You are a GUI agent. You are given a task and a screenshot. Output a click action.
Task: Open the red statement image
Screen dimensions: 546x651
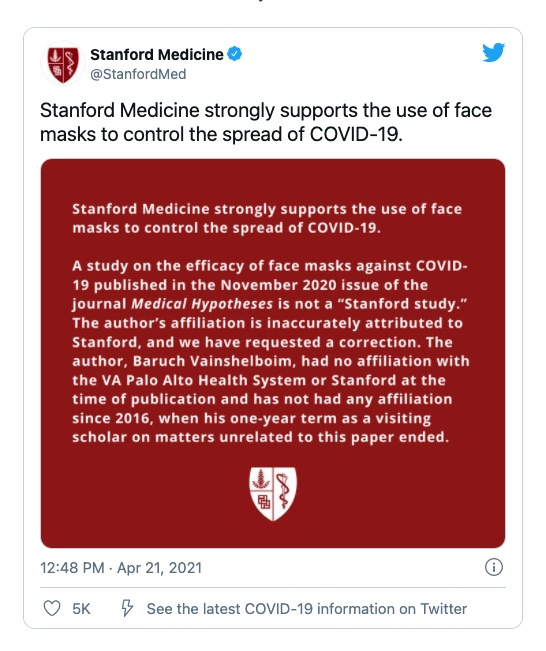pos(273,353)
